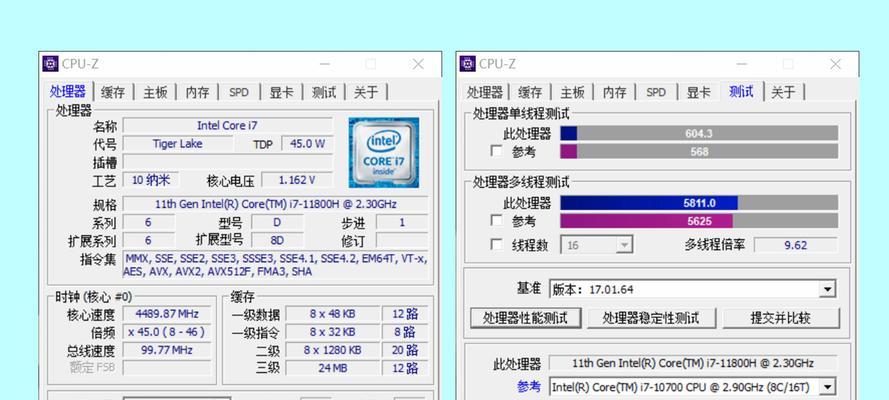This screenshot has width=889, height=400.
Task: Open reference CPU i7-10700 dropdown
Action: click(692, 388)
